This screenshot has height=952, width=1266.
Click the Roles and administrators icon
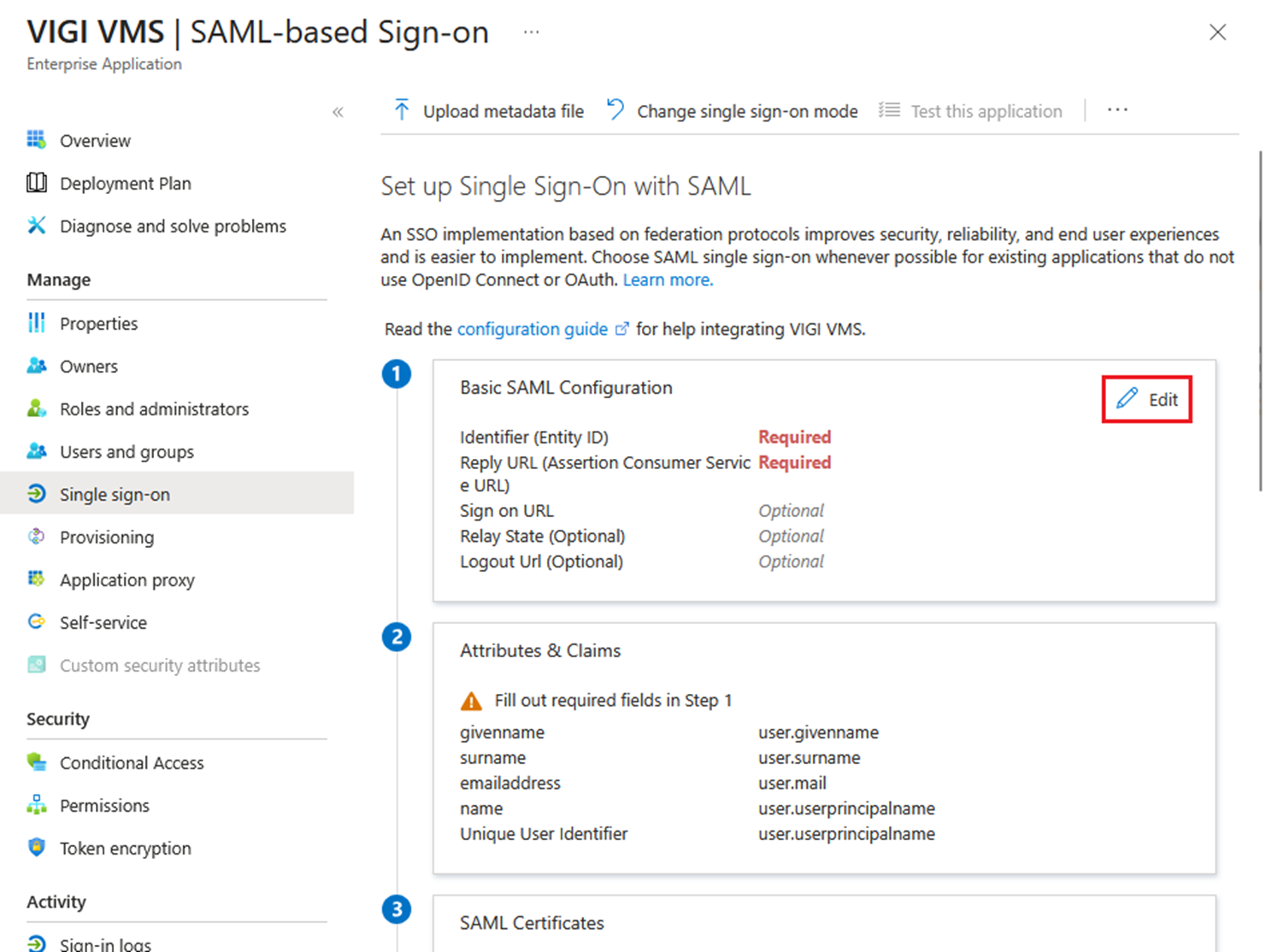36,408
